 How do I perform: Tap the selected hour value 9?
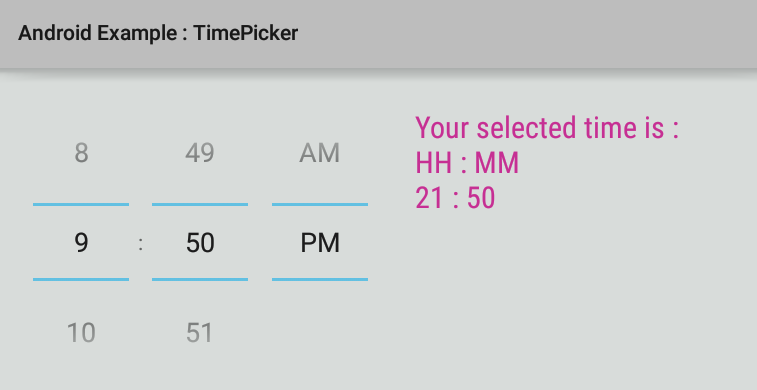[81, 242]
